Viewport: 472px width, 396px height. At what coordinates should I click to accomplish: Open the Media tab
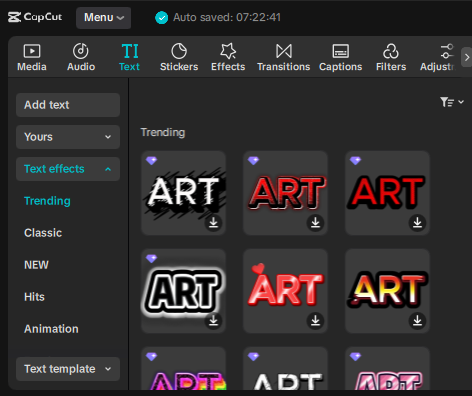pyautogui.click(x=32, y=58)
